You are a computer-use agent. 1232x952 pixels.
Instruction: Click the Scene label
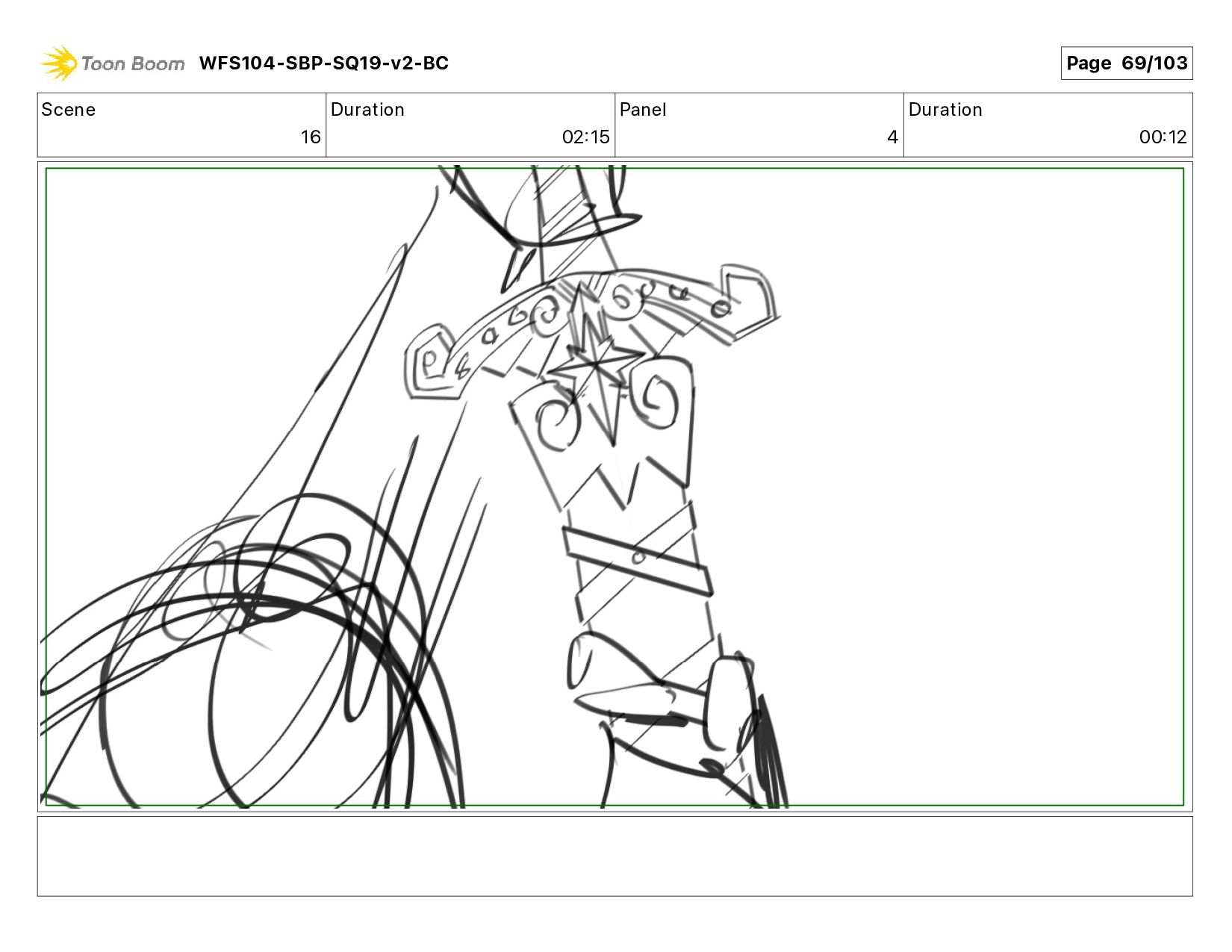(69, 110)
